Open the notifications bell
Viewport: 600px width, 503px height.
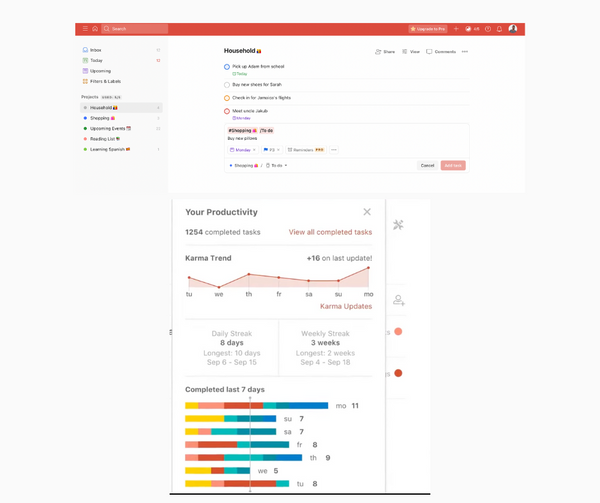[x=499, y=29]
